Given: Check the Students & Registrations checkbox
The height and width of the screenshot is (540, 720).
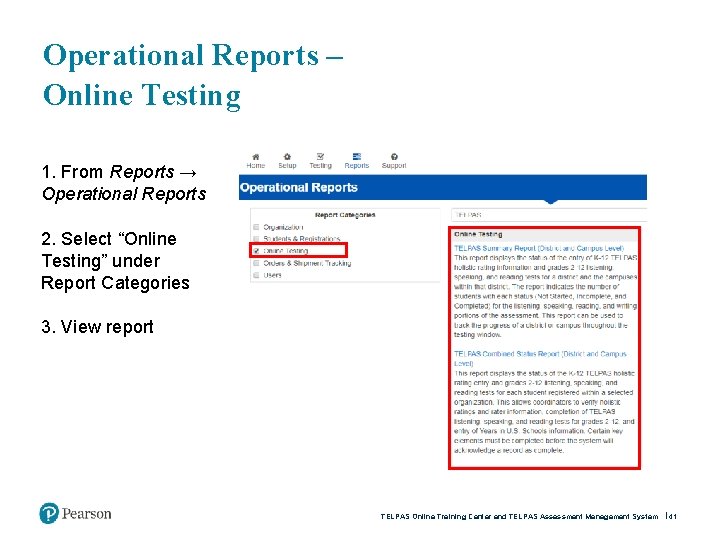Looking at the screenshot, I should [x=256, y=239].
